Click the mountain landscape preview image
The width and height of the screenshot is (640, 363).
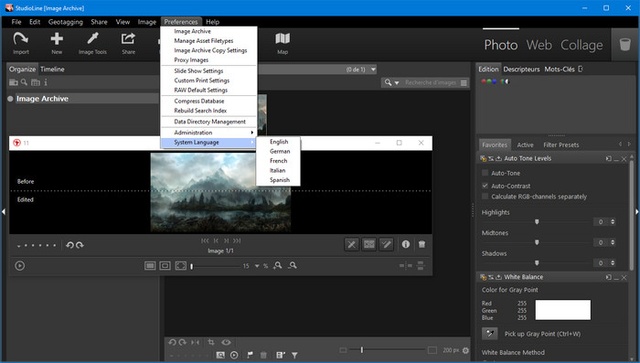[x=220, y=192]
